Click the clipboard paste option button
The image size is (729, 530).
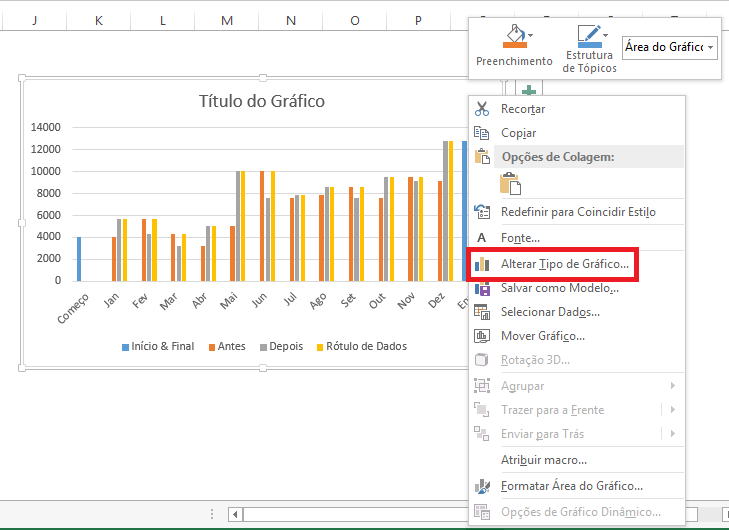tap(510, 183)
